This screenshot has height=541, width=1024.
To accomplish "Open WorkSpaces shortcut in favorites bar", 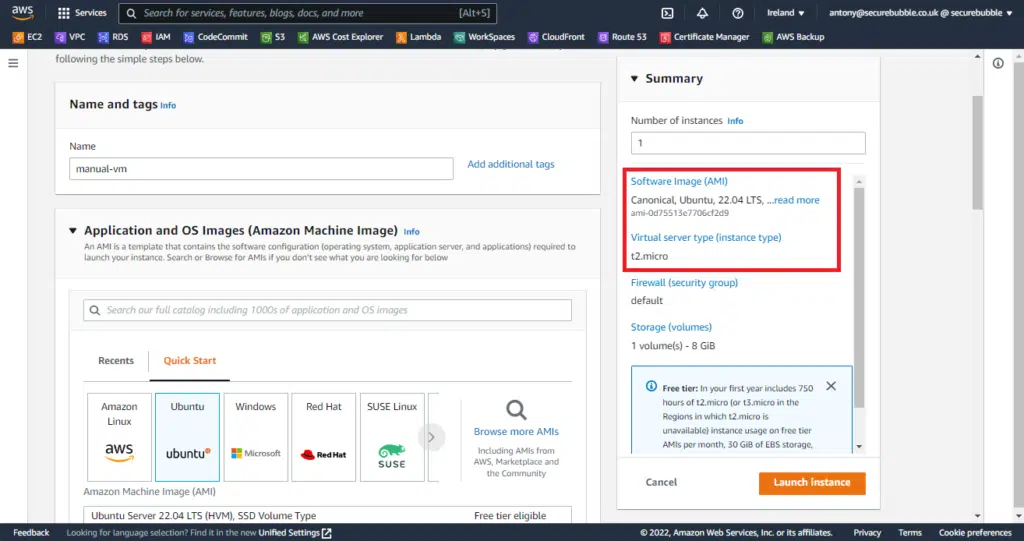I will [x=485, y=37].
